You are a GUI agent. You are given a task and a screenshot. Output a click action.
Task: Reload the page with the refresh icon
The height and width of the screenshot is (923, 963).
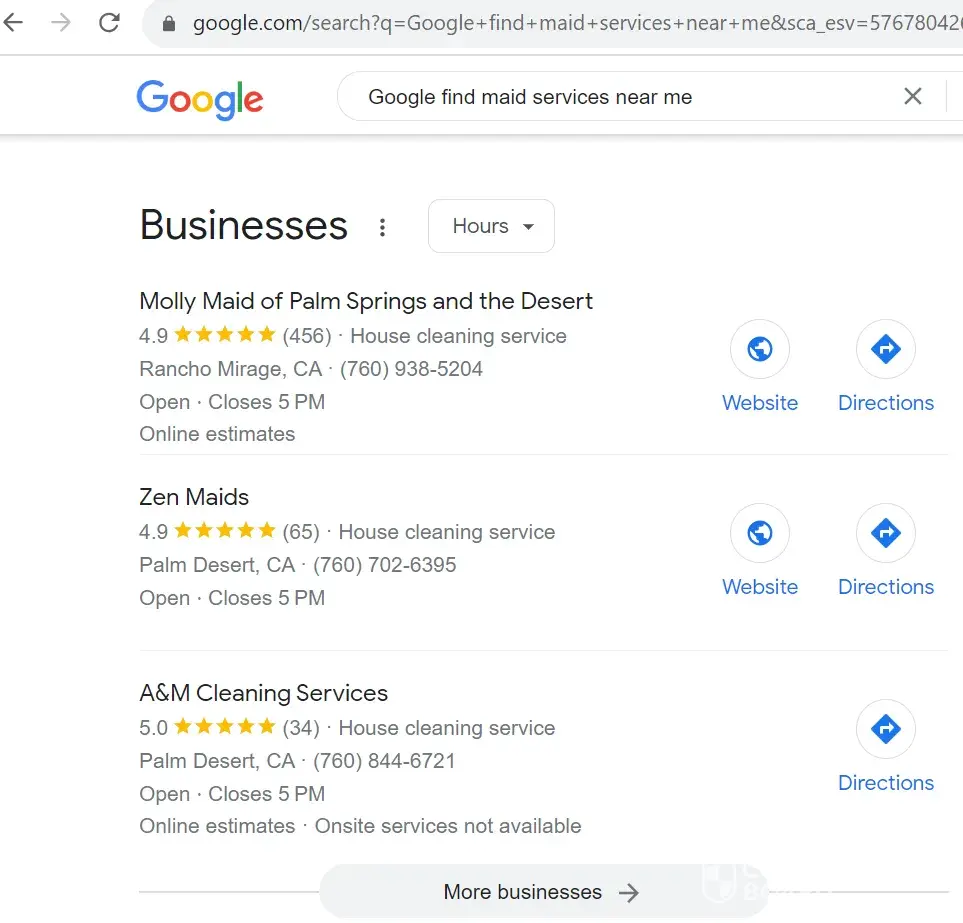109,23
